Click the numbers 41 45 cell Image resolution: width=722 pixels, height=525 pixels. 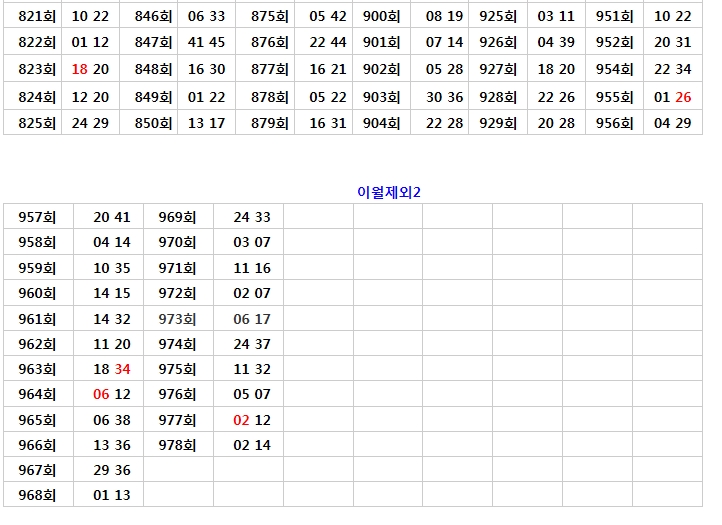tap(206, 42)
